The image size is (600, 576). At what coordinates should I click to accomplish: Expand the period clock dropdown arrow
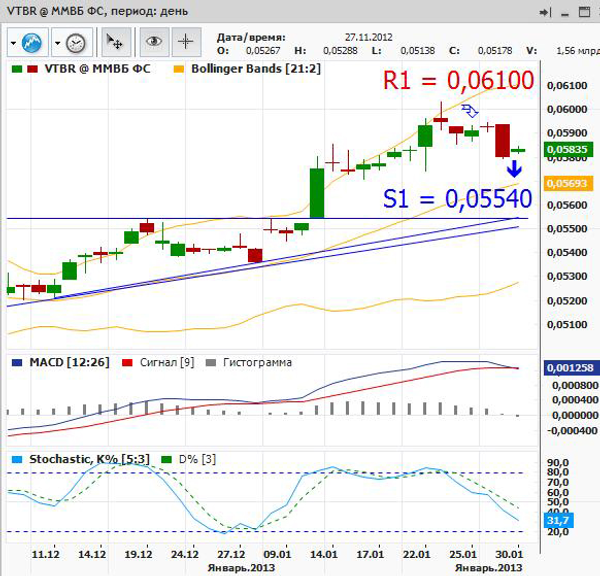(57, 43)
